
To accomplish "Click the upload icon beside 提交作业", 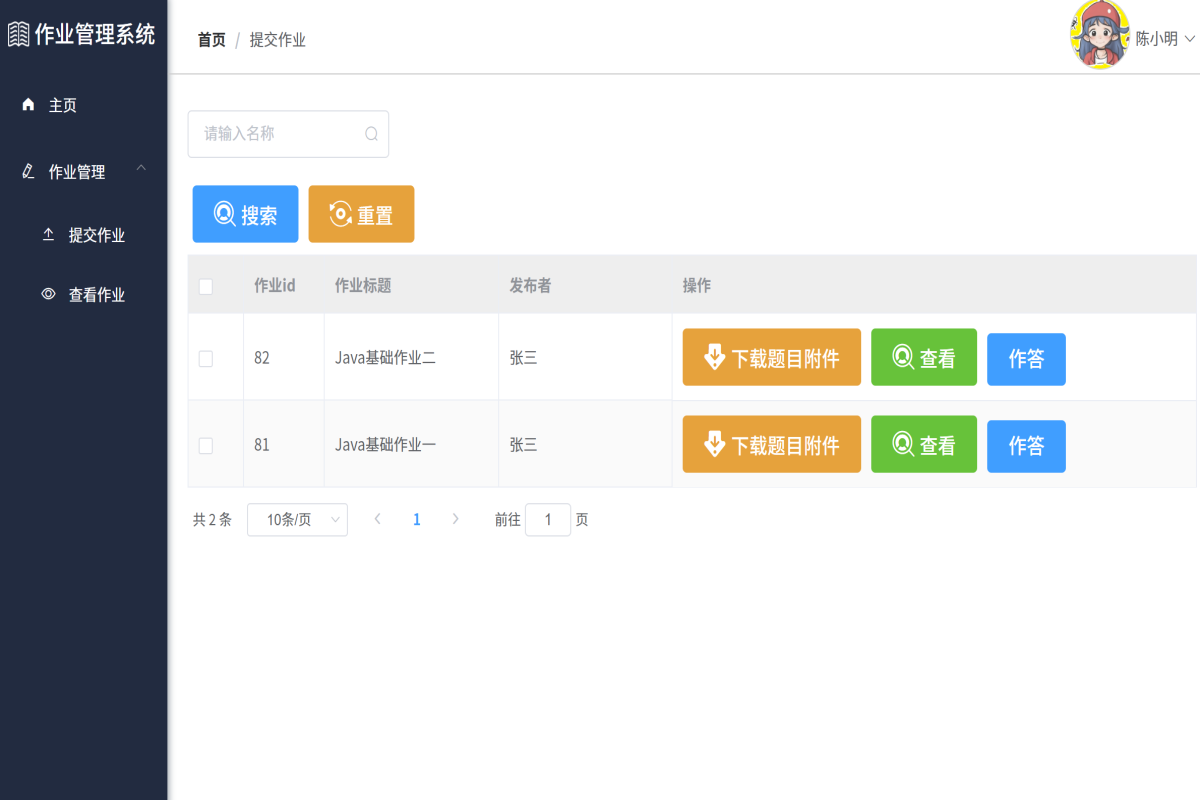I will tap(48, 234).
